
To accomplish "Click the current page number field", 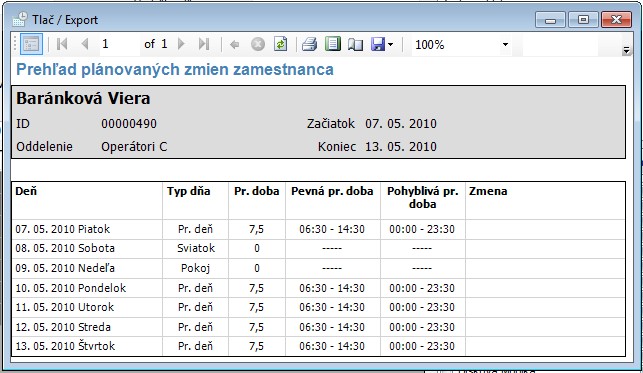I will [119, 44].
